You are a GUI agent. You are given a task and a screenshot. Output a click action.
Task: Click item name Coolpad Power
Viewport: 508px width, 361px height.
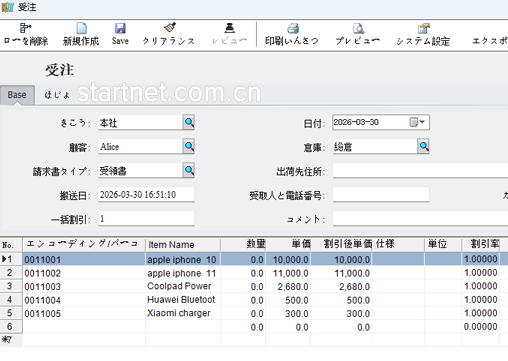[x=183, y=286]
